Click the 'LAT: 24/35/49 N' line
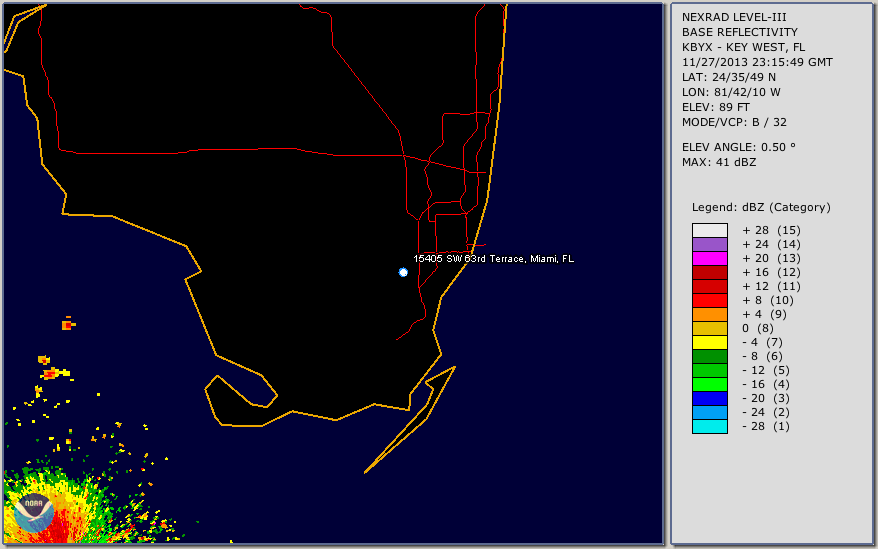This screenshot has height=549, width=878. tap(728, 77)
